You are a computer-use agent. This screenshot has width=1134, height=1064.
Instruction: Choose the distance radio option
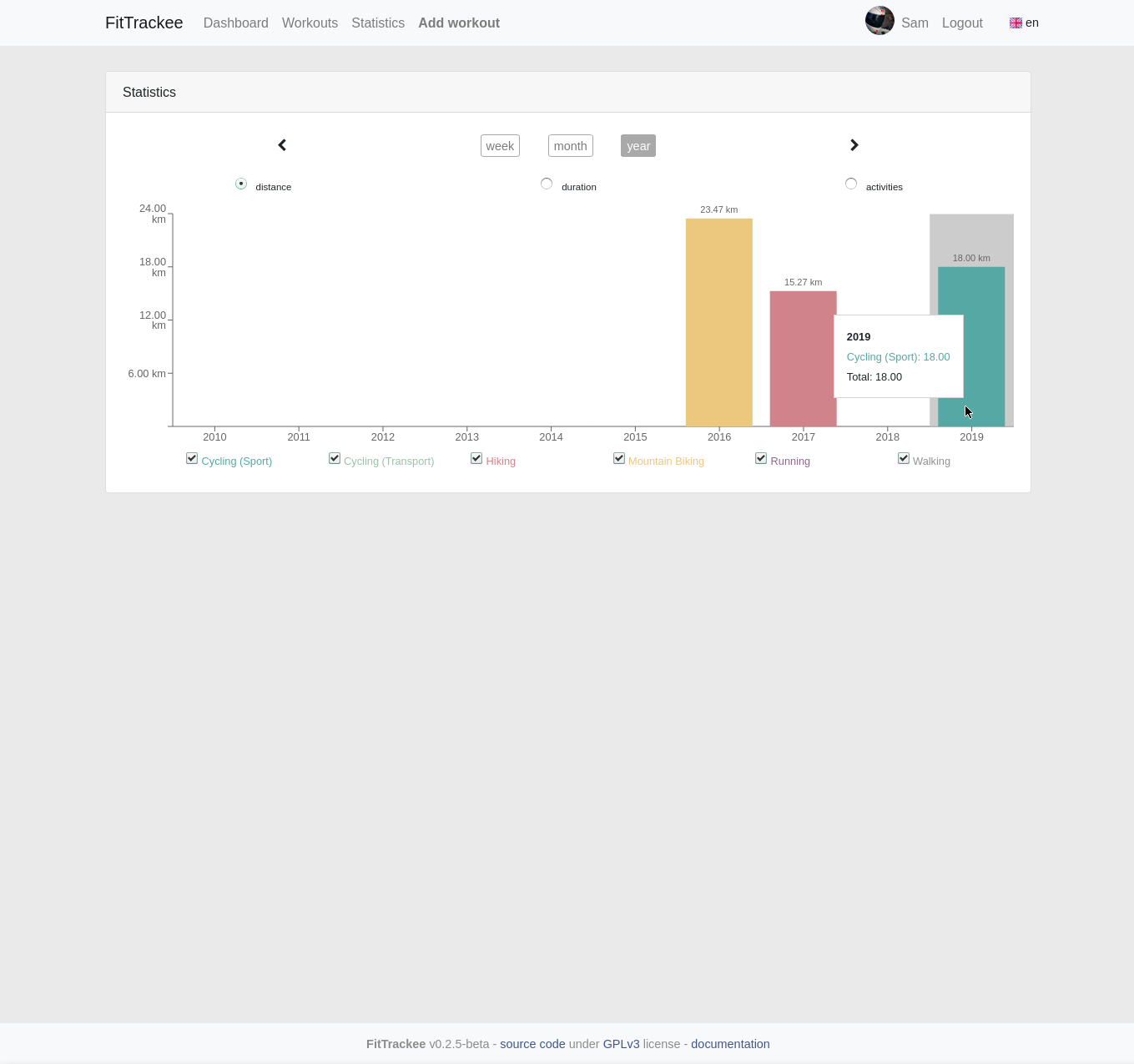(x=241, y=184)
